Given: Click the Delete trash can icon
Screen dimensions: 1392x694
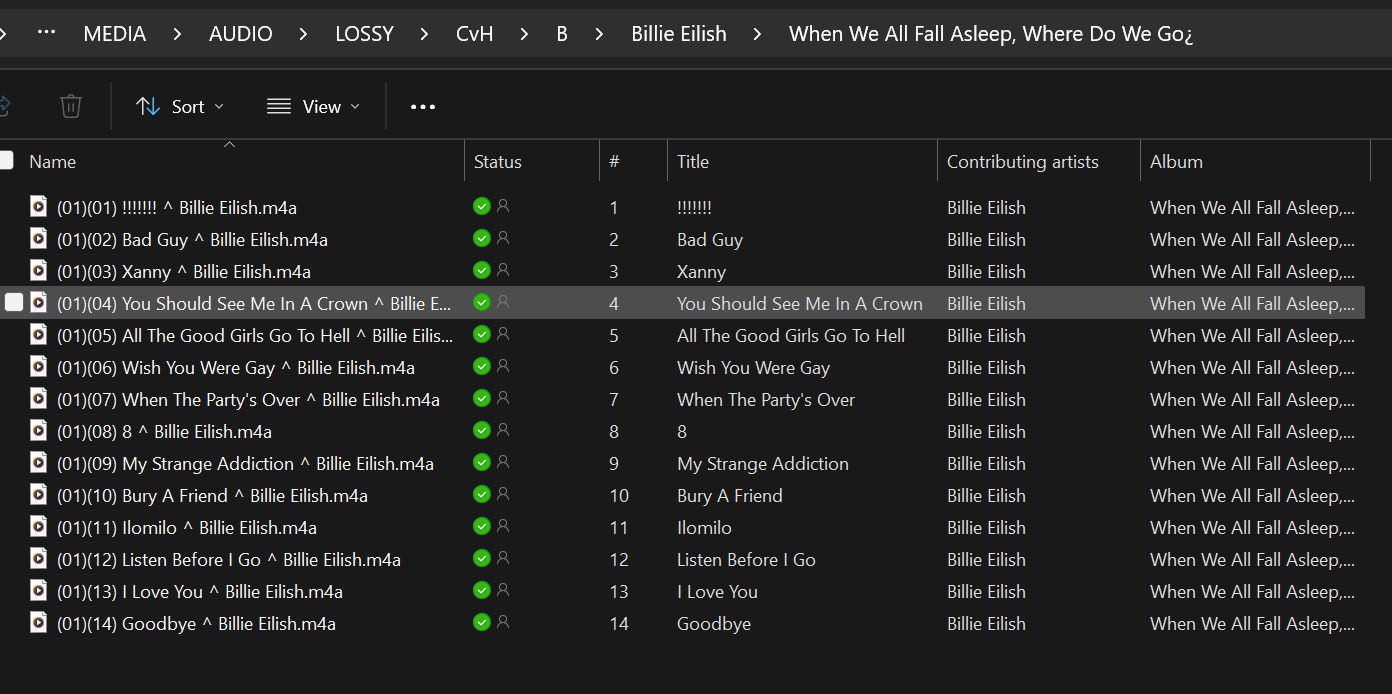Looking at the screenshot, I should 71,106.
